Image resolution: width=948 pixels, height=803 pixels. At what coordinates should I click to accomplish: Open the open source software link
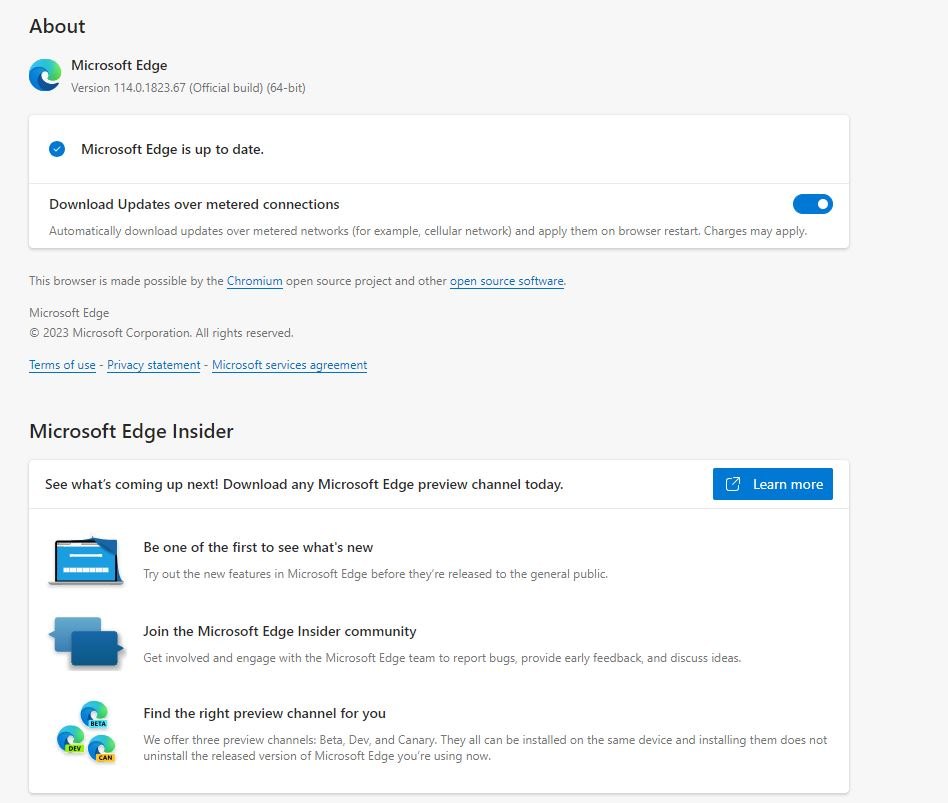[507, 281]
